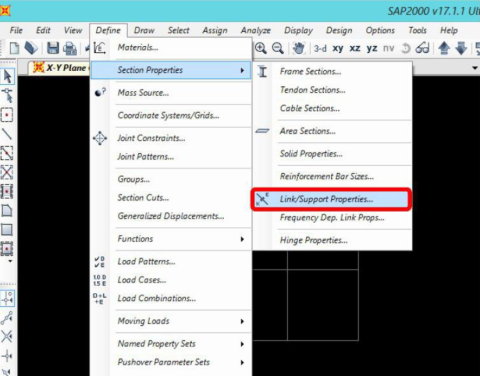This screenshot has height=376, width=480.
Task: Open the Options menu
Action: (x=380, y=30)
